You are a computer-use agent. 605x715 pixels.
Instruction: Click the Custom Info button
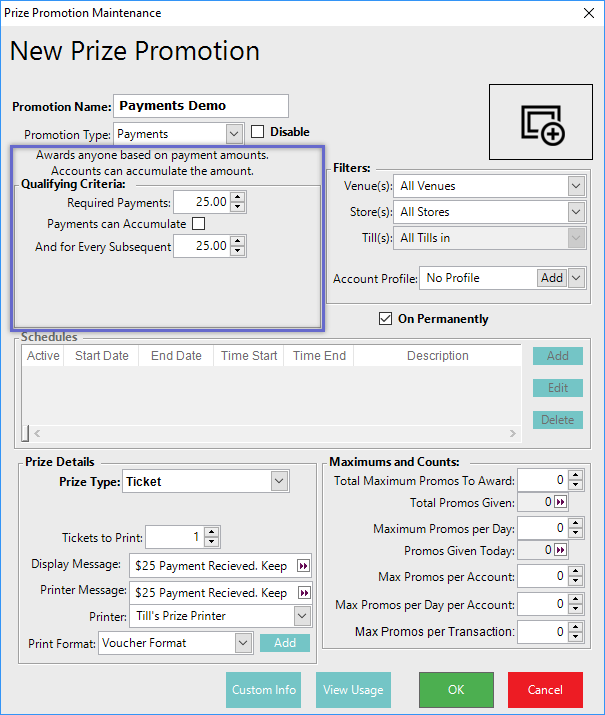(264, 690)
